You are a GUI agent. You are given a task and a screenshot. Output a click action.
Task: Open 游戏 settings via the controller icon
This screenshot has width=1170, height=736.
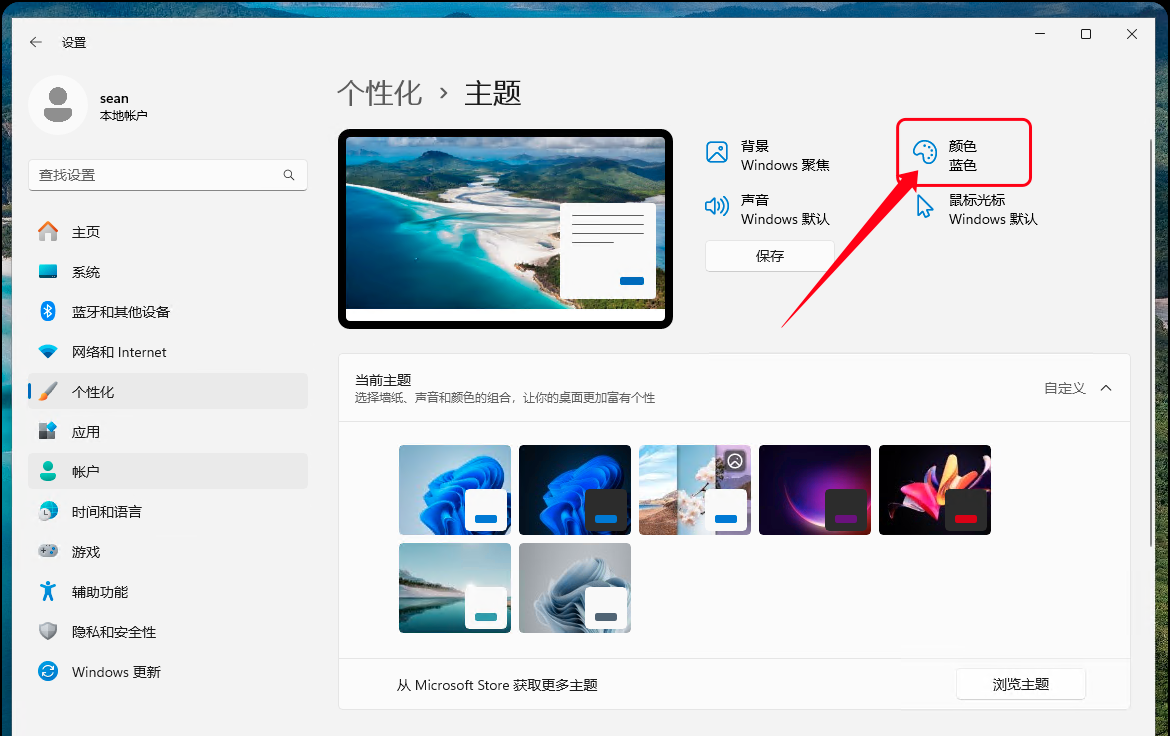coord(48,551)
